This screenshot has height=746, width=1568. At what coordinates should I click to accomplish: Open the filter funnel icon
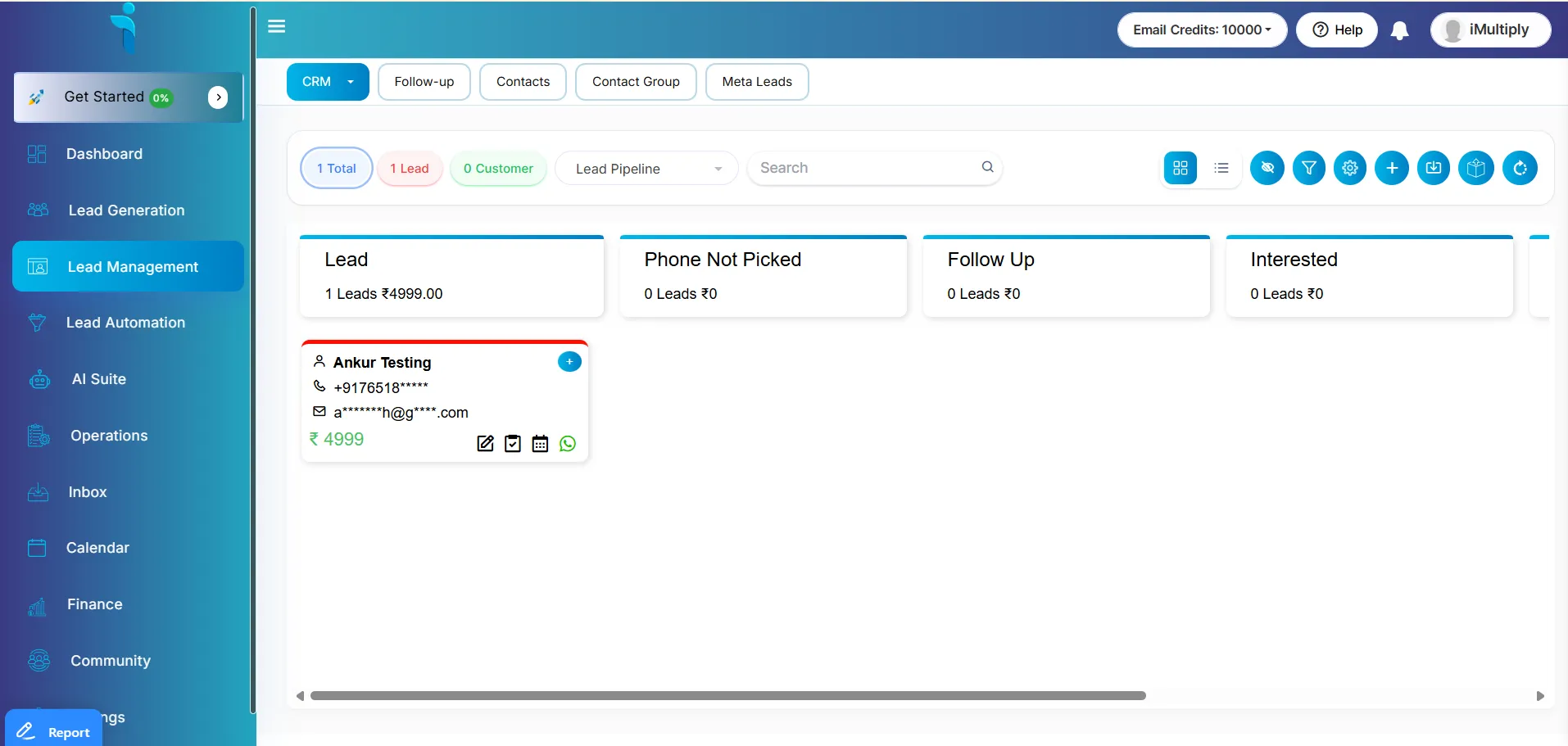pos(1308,169)
